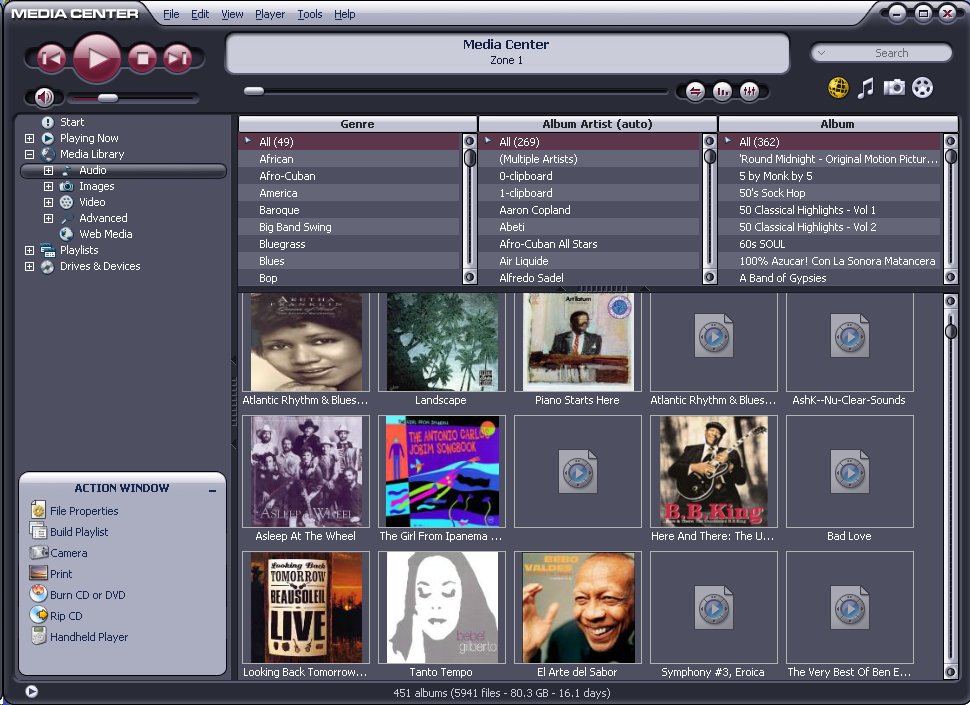The height and width of the screenshot is (705, 970).
Task: Expand the Drives & Devices node
Action: click(29, 267)
